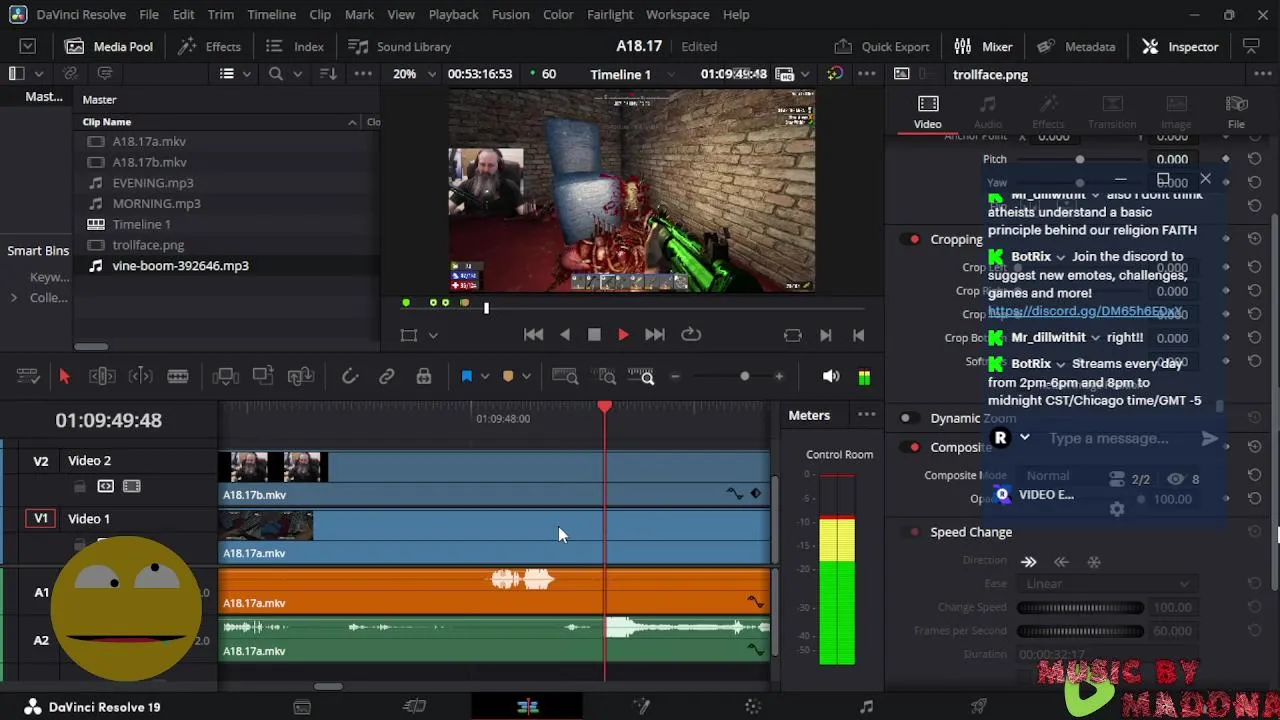Screen dimensions: 1280x720
Task: Open the marker color dropdown arrow
Action: 526,377
